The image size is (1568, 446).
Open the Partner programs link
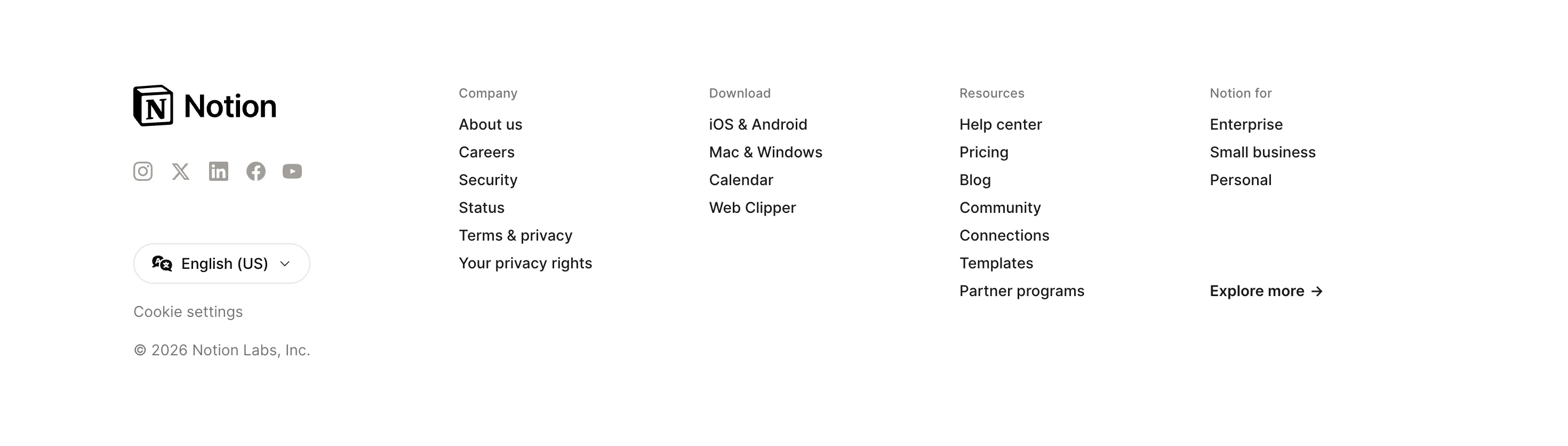[1022, 291]
